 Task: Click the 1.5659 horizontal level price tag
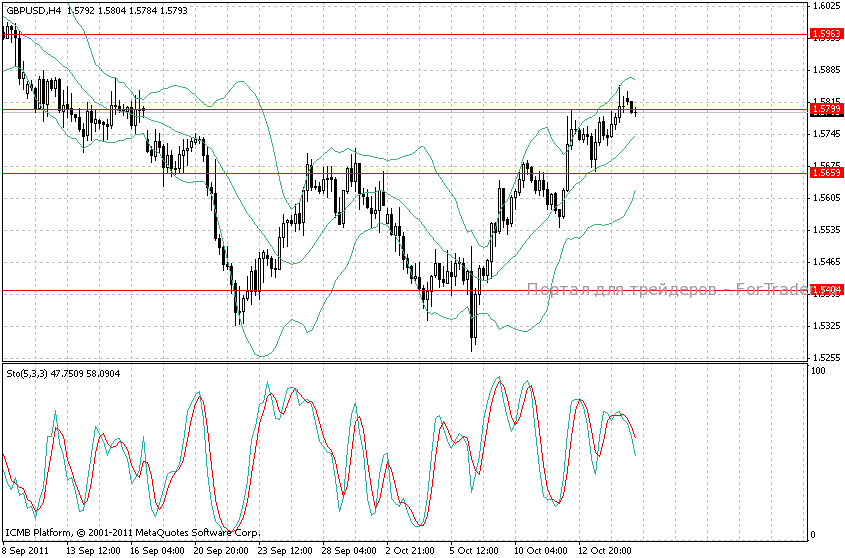[826, 173]
